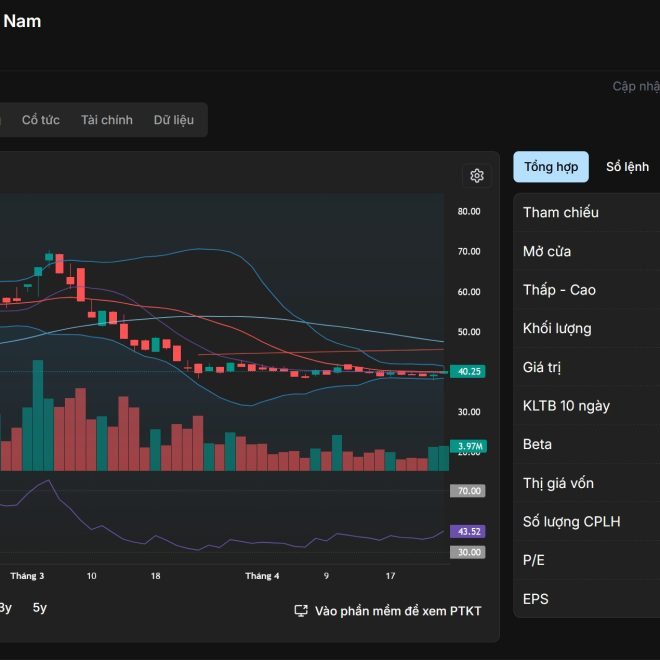Click the Tháng 3 date marker

pyautogui.click(x=27, y=576)
